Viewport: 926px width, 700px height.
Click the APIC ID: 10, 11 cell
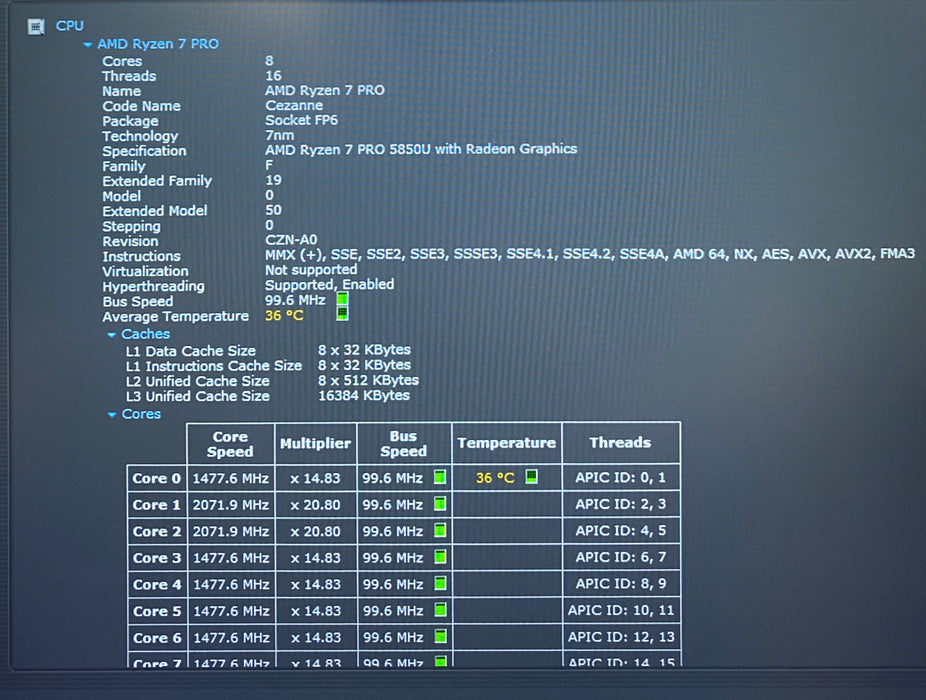pos(621,610)
